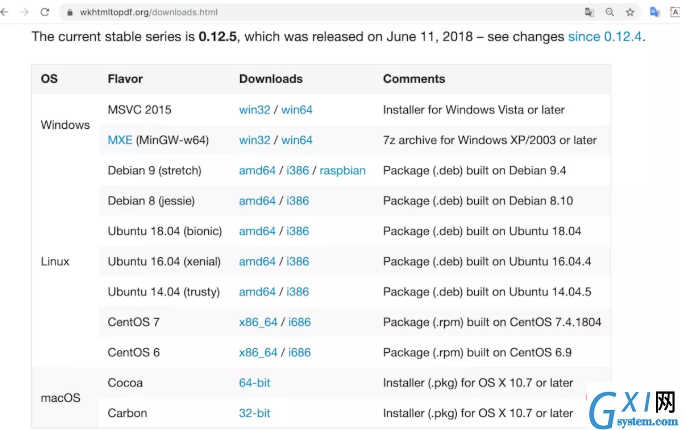The width and height of the screenshot is (685, 430).
Task: Download i386 for Debian 9 (stretch)
Action: 298,170
